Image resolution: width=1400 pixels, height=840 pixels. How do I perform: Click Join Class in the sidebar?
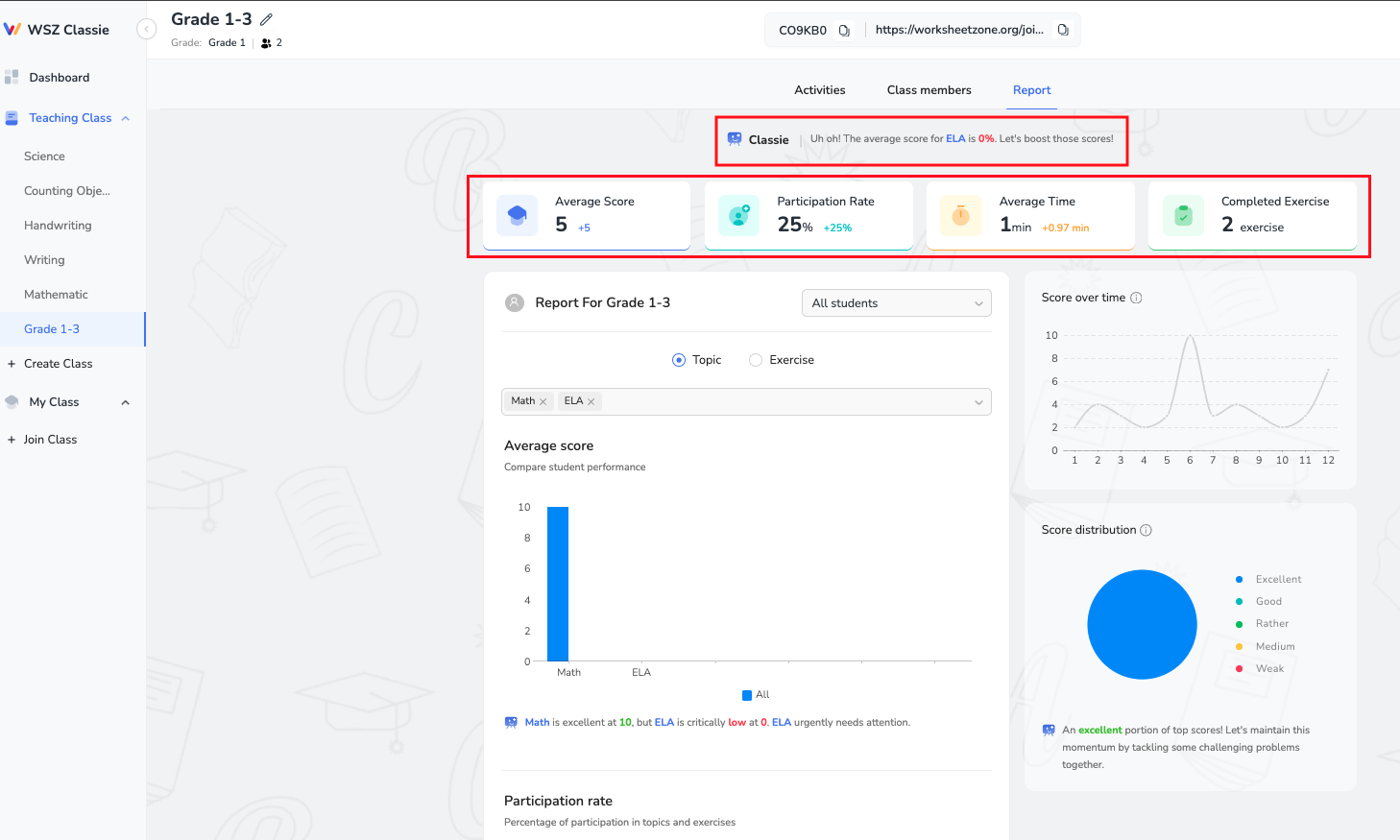(52, 439)
